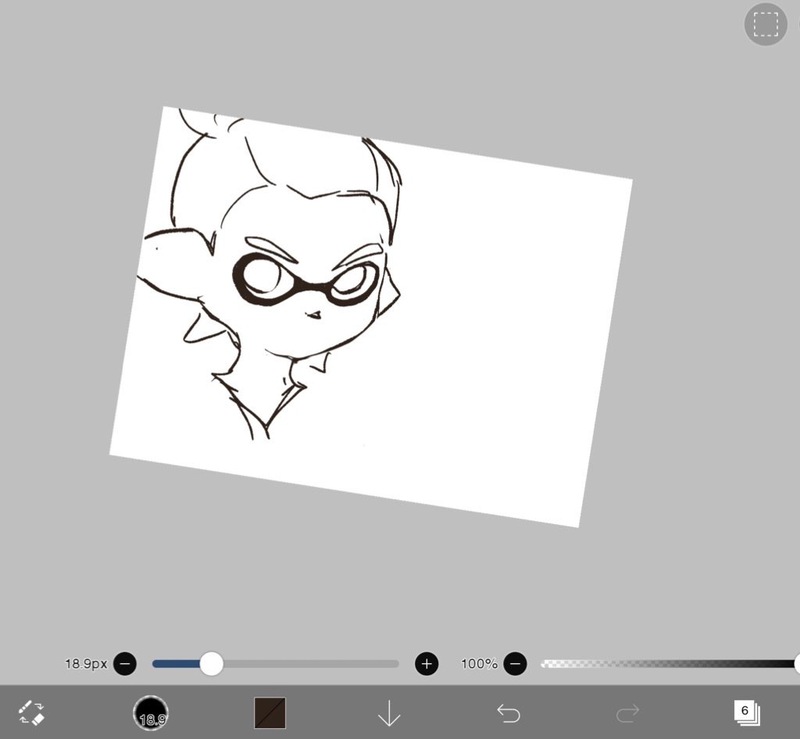Image resolution: width=800 pixels, height=739 pixels.
Task: Decrease opacity with minus button
Action: point(515,663)
